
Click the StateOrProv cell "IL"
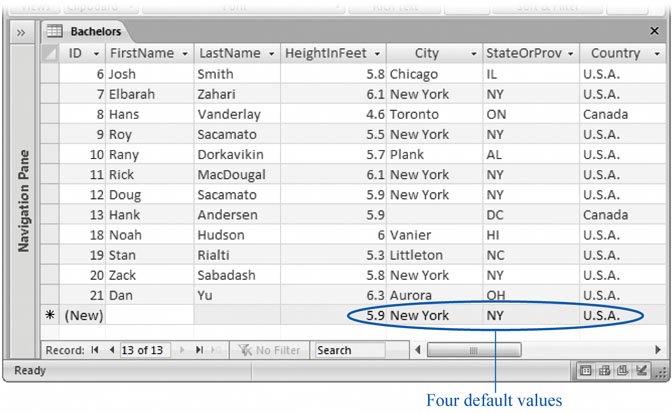(x=531, y=74)
